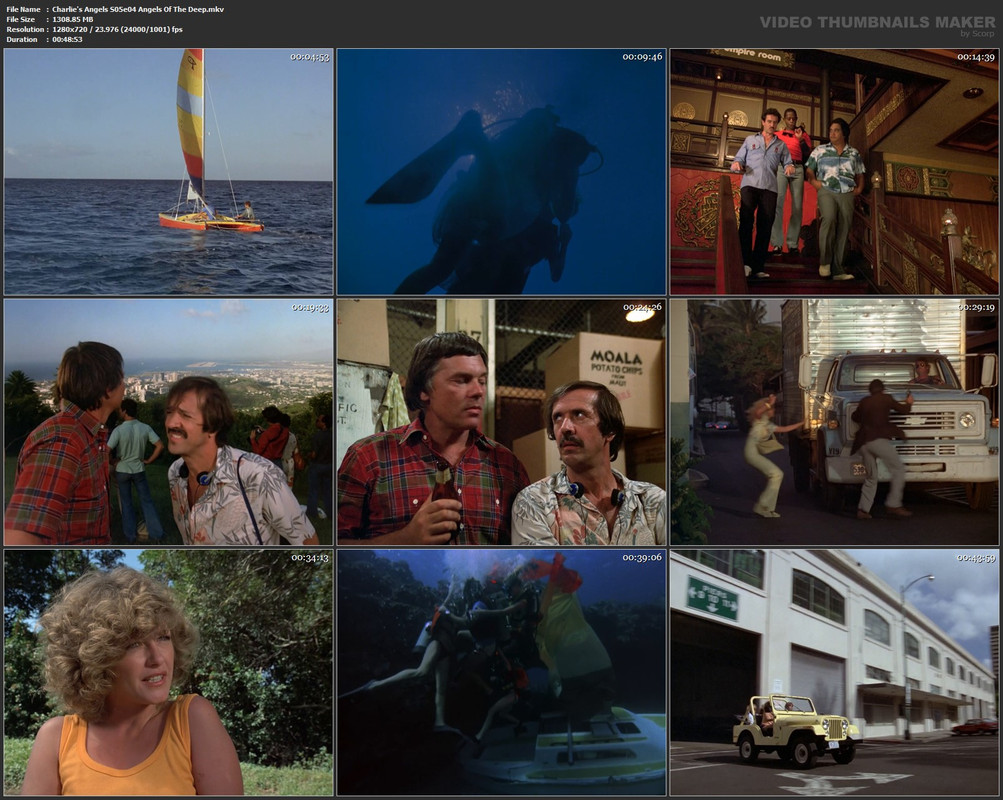This screenshot has height=800, width=1003.
Task: Click the 00:19:33 timestamp label
Action: click(310, 308)
